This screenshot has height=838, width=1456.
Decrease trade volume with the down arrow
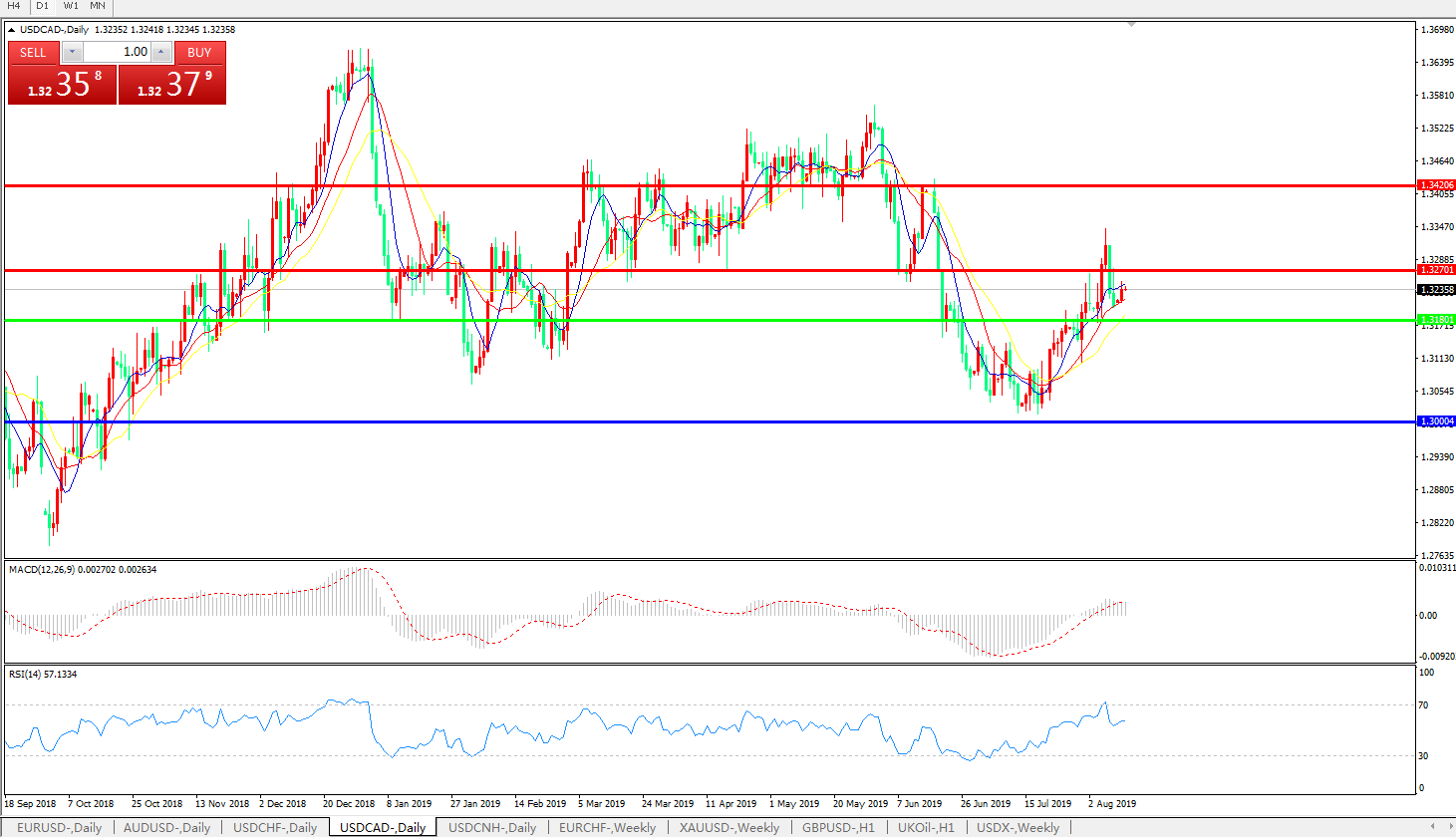pyautogui.click(x=73, y=52)
